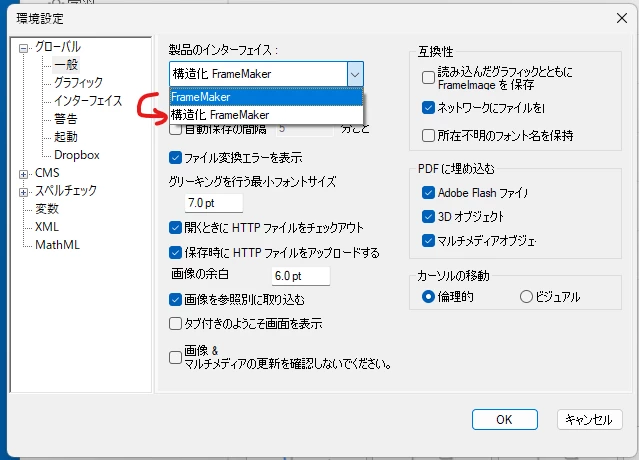Enable FrameImage を保存 checkbox
The height and width of the screenshot is (460, 639).
click(x=428, y=77)
